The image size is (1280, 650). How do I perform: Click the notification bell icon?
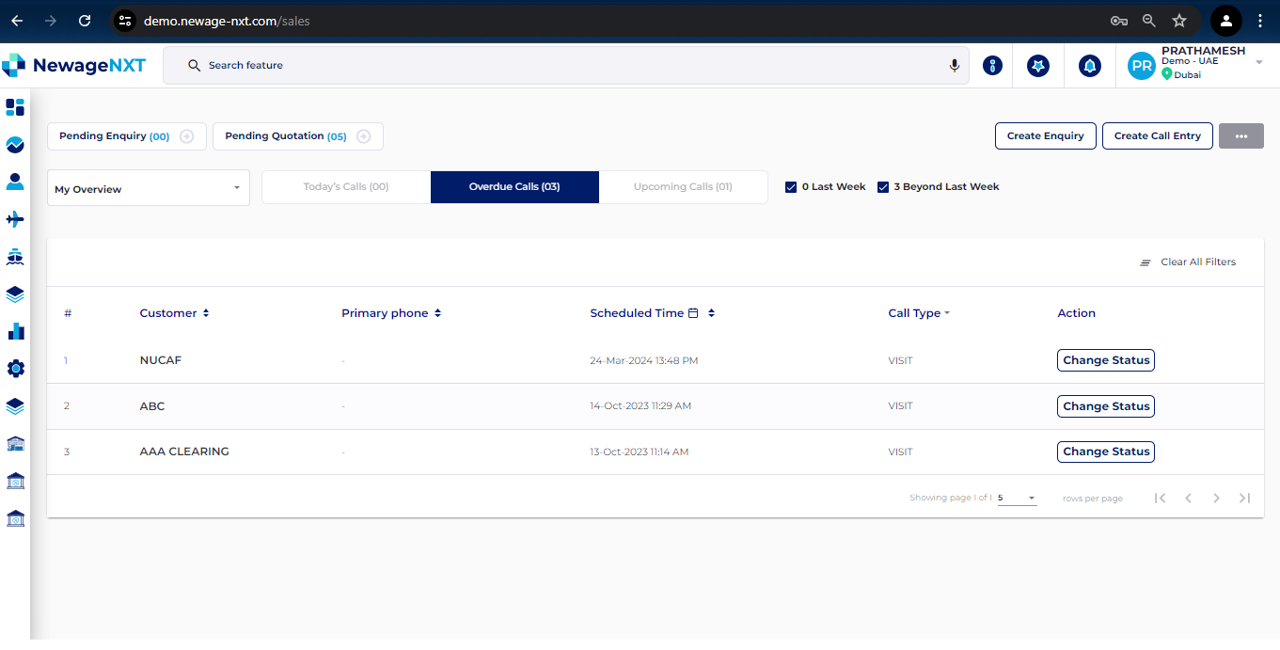pyautogui.click(x=1089, y=66)
